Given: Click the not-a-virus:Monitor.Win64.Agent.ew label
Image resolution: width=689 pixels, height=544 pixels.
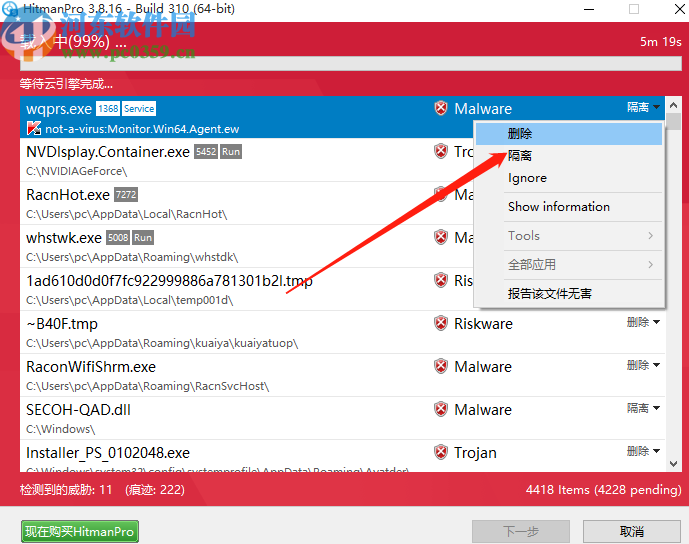Looking at the screenshot, I should point(142,129).
